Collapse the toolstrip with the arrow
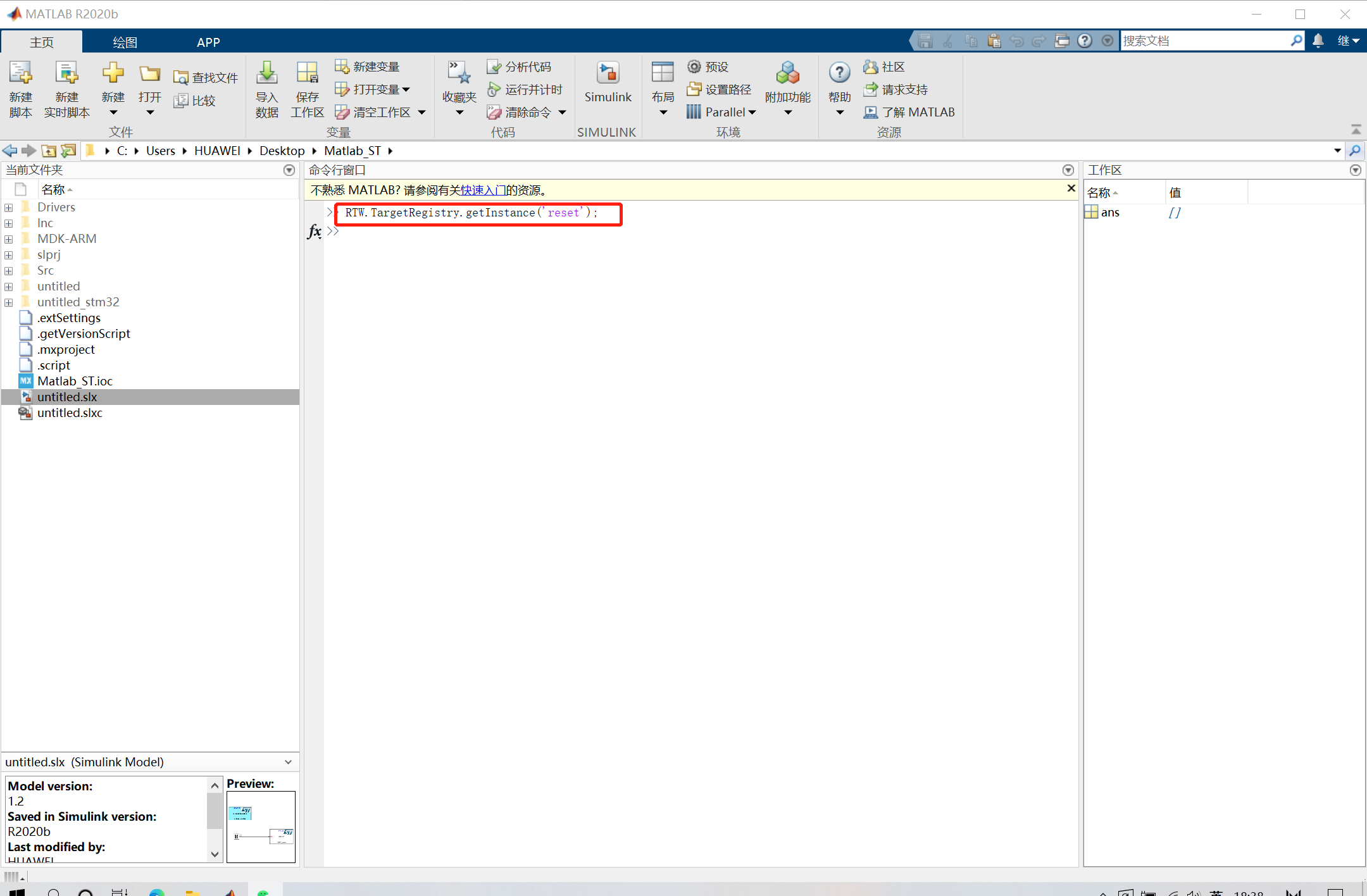The image size is (1367, 896). [1356, 130]
